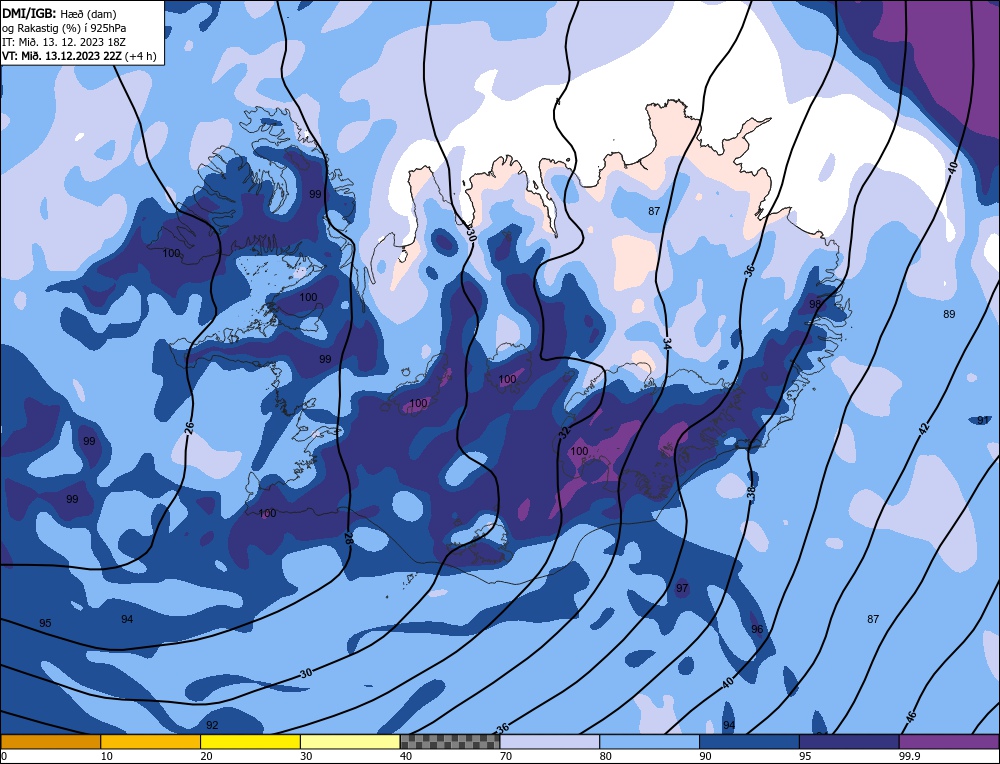Click the humidity value 91
1000x764 pixels.
[x=983, y=420]
